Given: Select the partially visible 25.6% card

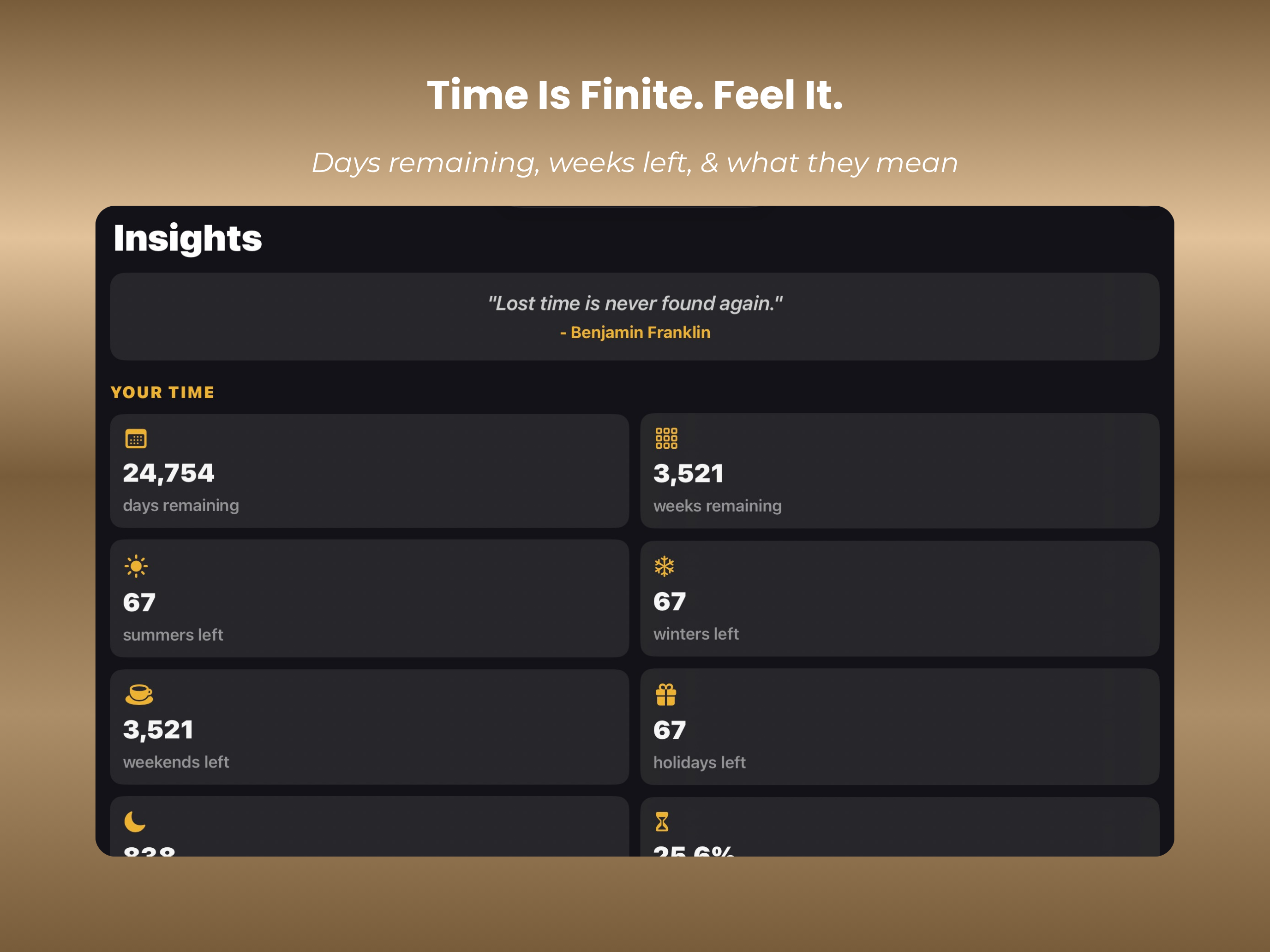Looking at the screenshot, I should [900, 827].
